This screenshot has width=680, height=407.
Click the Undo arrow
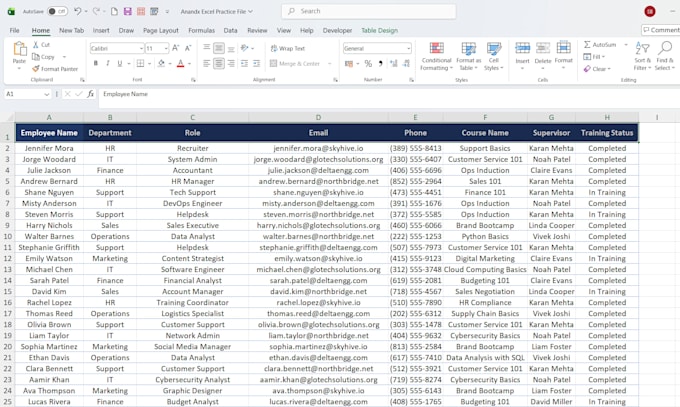77,11
